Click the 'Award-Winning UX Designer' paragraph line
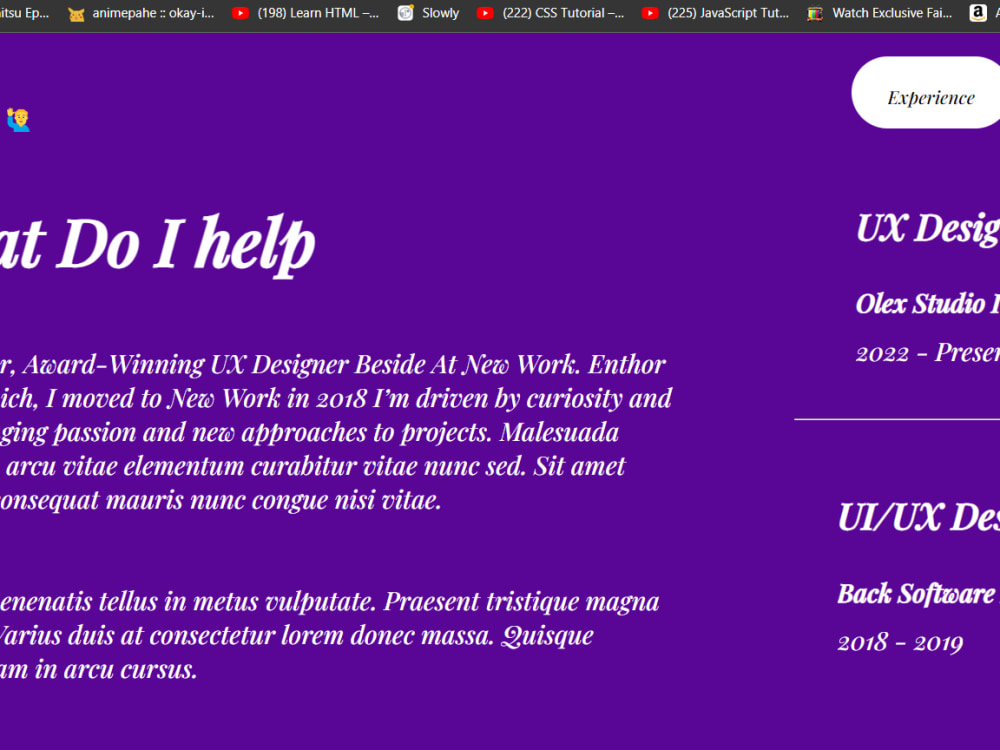1000x750 pixels. 333,365
